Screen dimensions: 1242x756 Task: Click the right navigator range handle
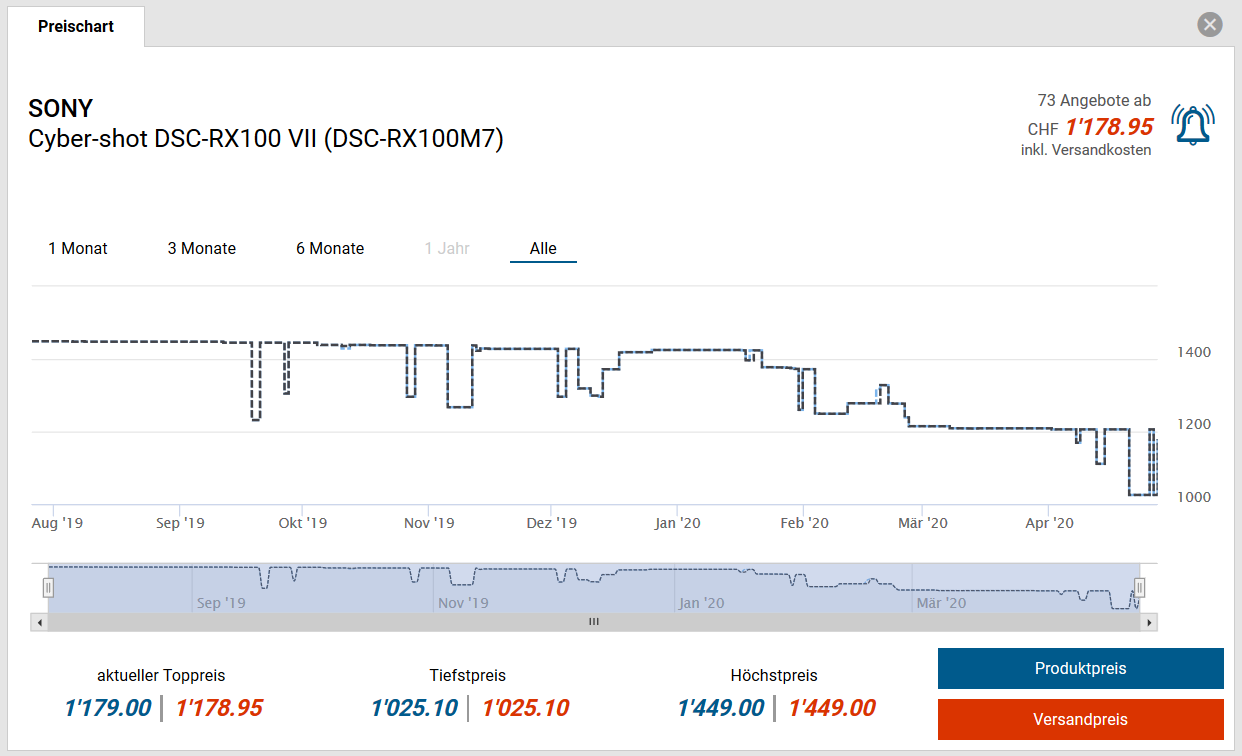[1139, 588]
